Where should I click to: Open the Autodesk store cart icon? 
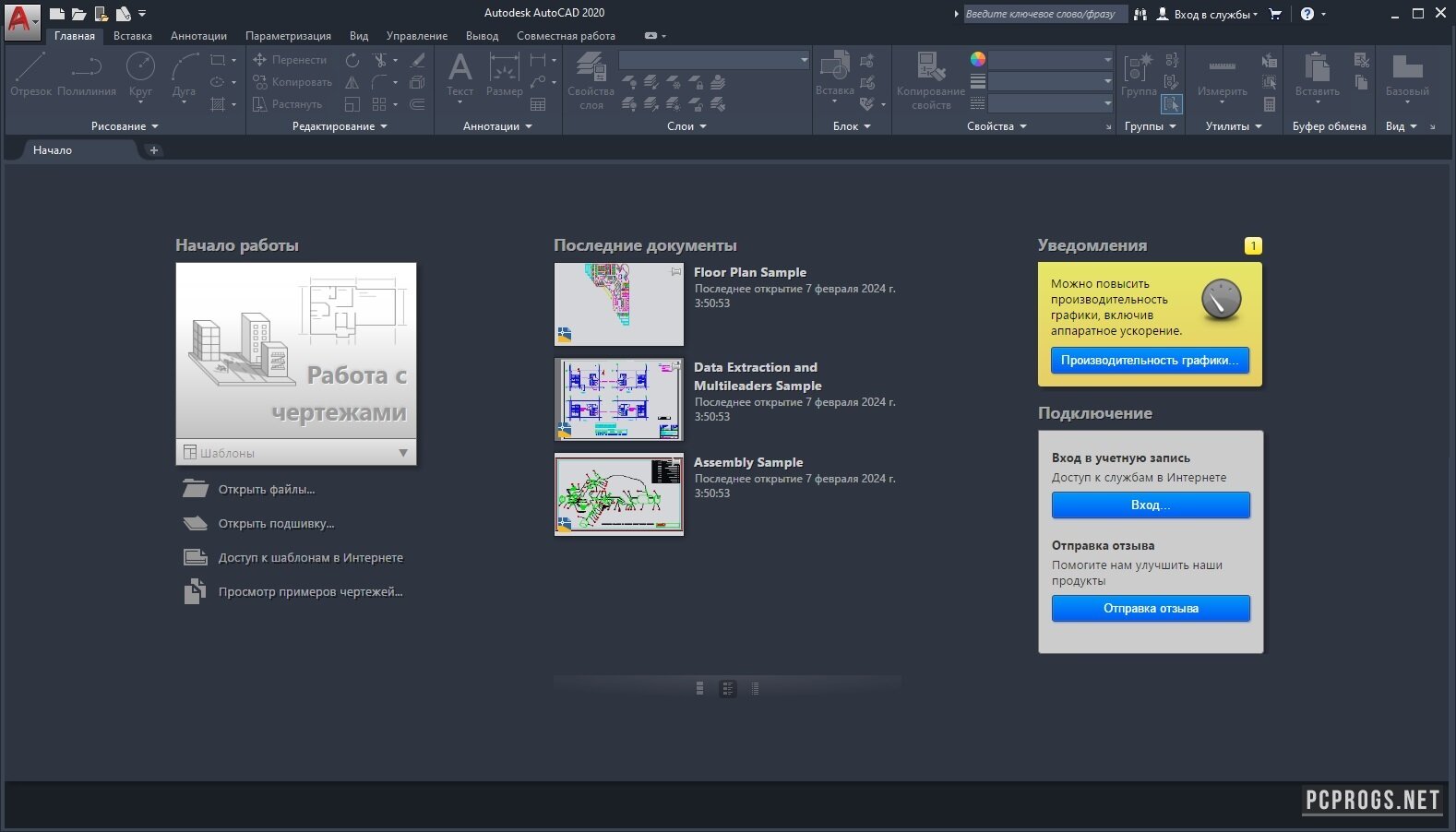[x=1275, y=14]
